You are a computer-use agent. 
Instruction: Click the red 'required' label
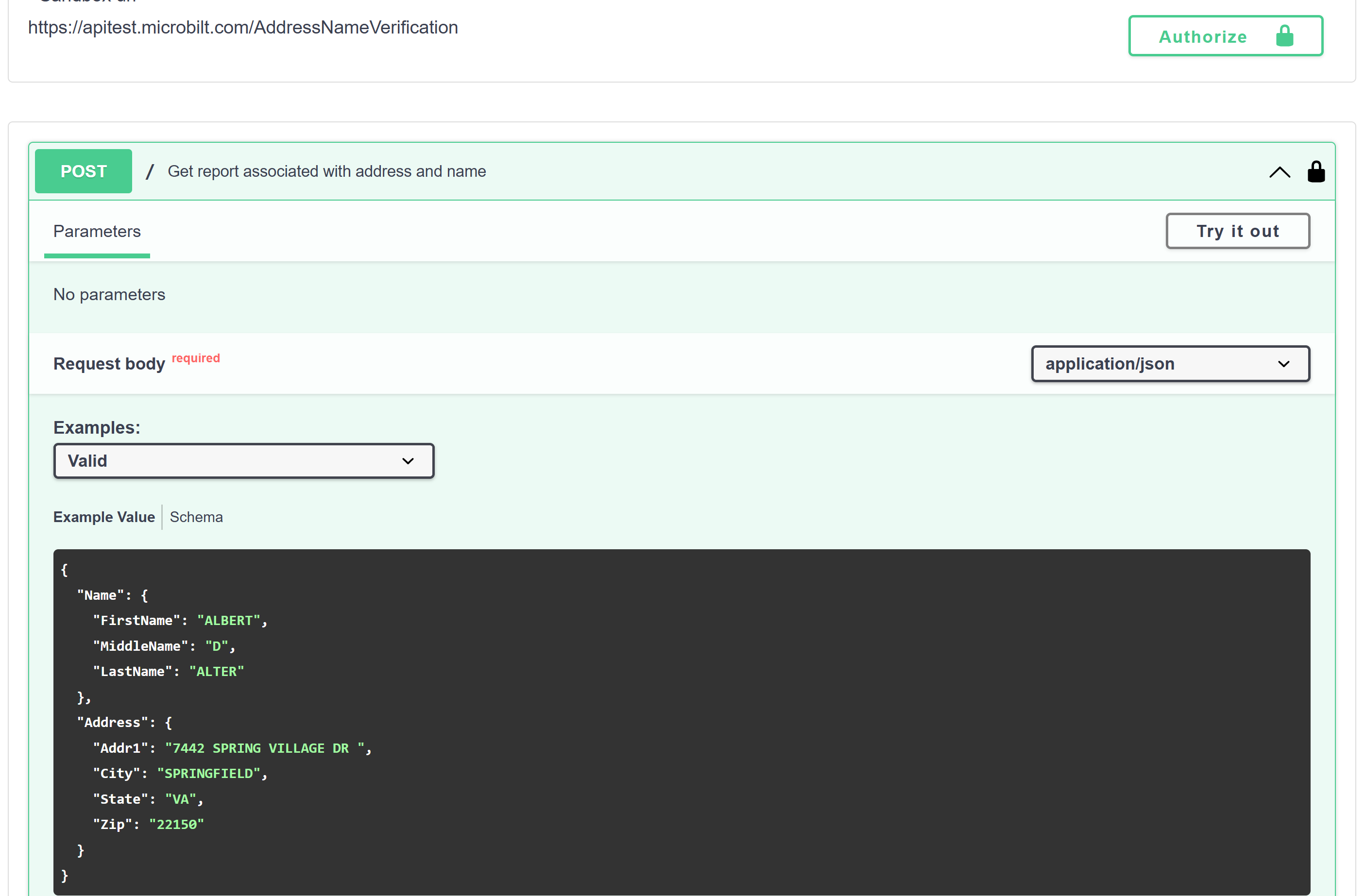(196, 358)
